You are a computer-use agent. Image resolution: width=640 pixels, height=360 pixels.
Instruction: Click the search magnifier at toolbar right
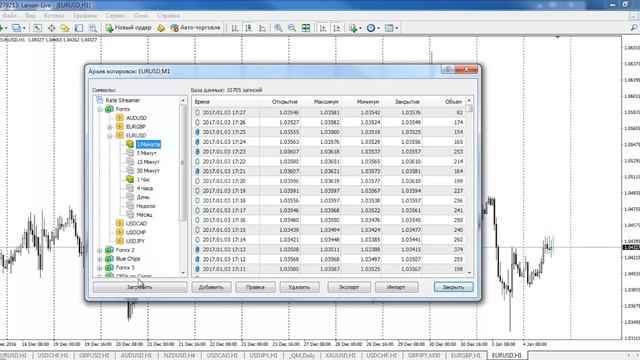633,28
